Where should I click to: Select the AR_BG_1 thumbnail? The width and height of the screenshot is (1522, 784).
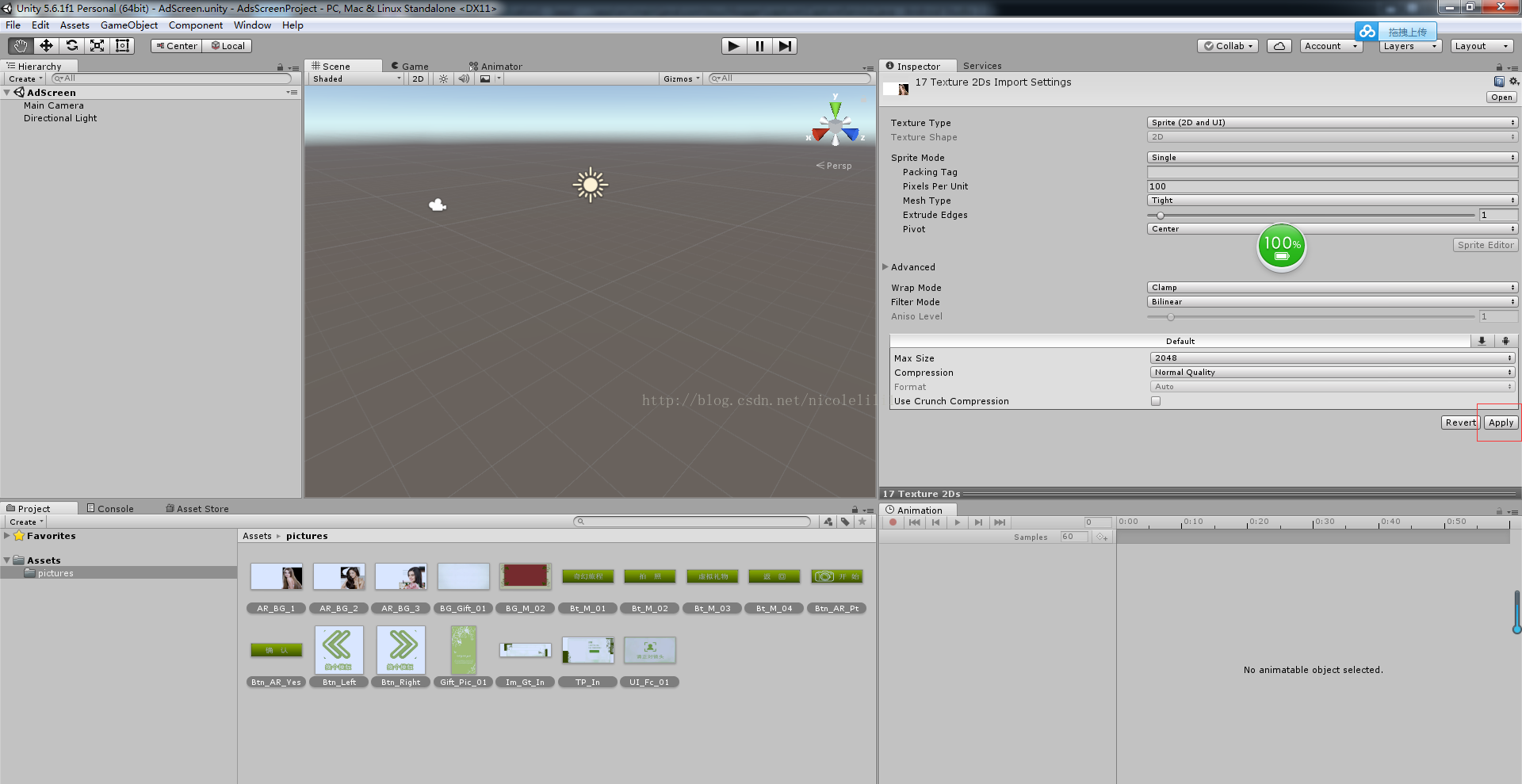(276, 576)
